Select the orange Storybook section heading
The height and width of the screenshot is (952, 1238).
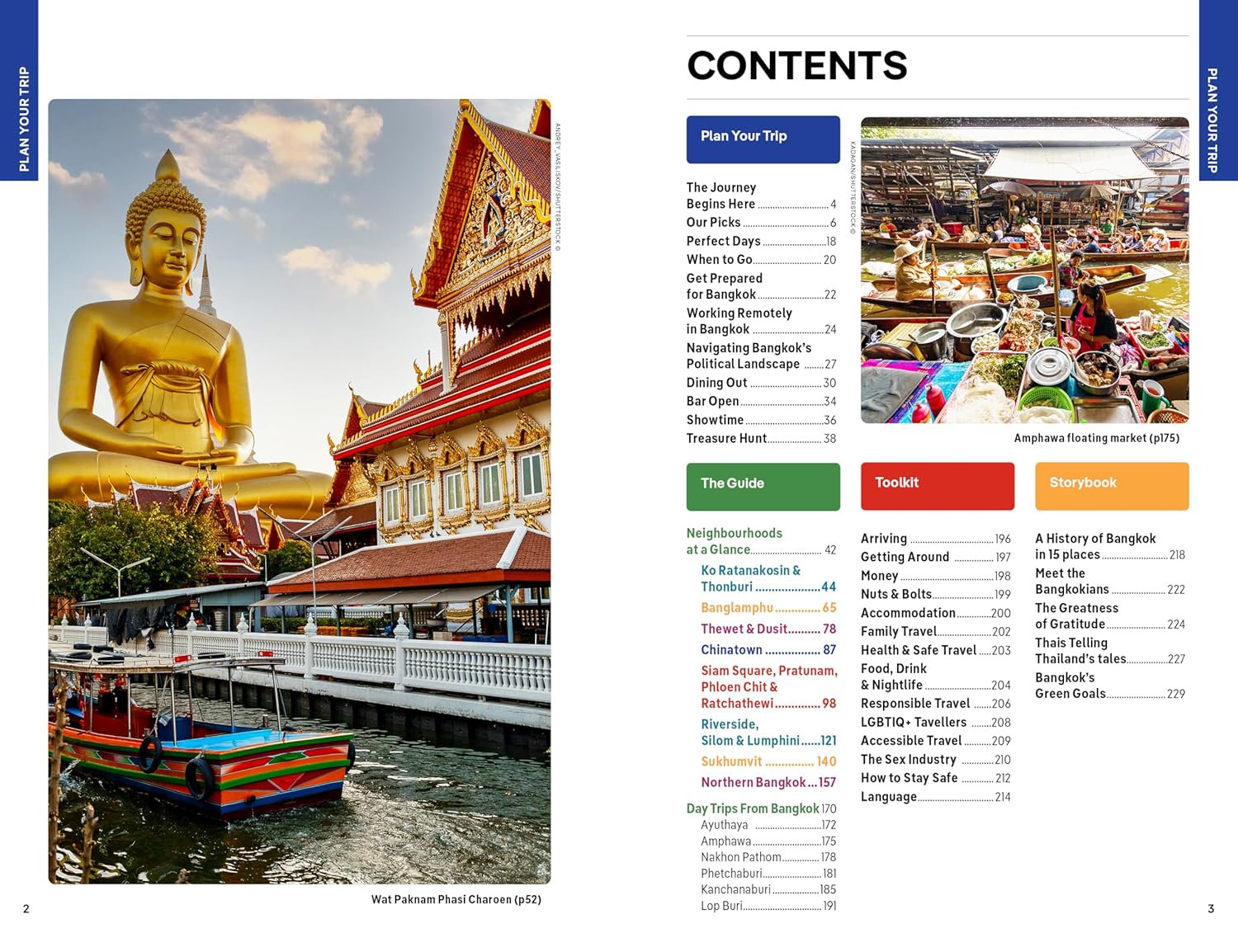pyautogui.click(x=1111, y=485)
